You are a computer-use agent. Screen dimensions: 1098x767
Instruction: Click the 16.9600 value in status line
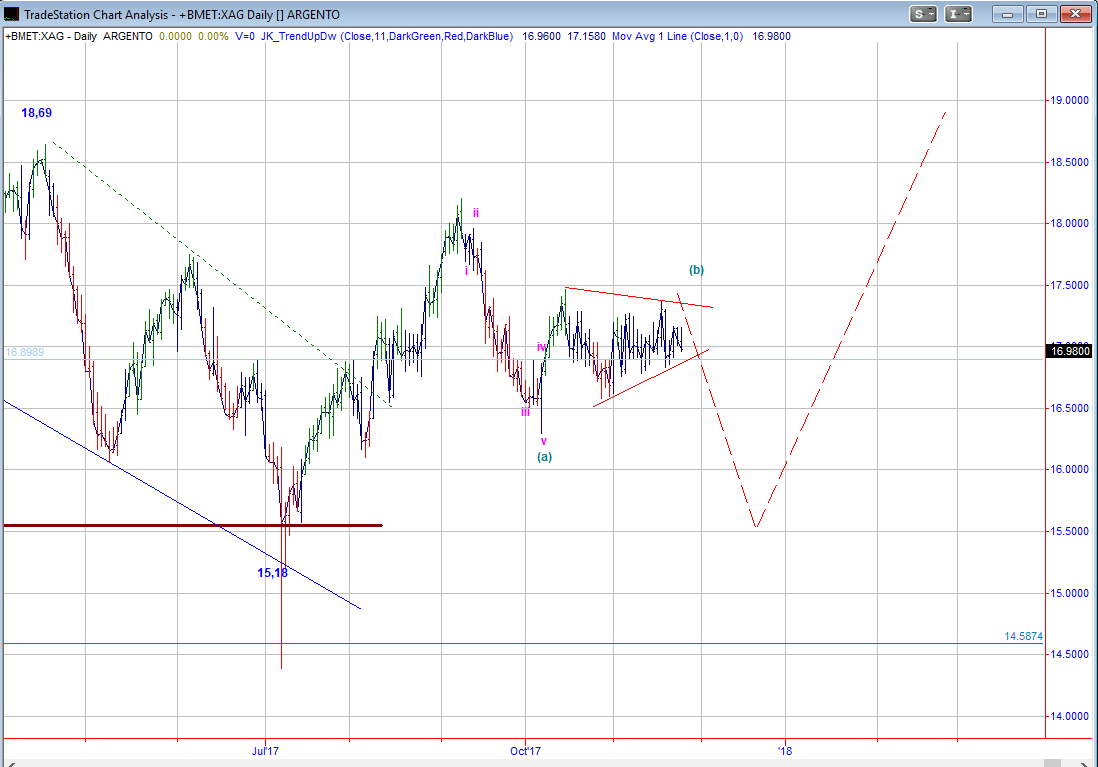tap(541, 36)
